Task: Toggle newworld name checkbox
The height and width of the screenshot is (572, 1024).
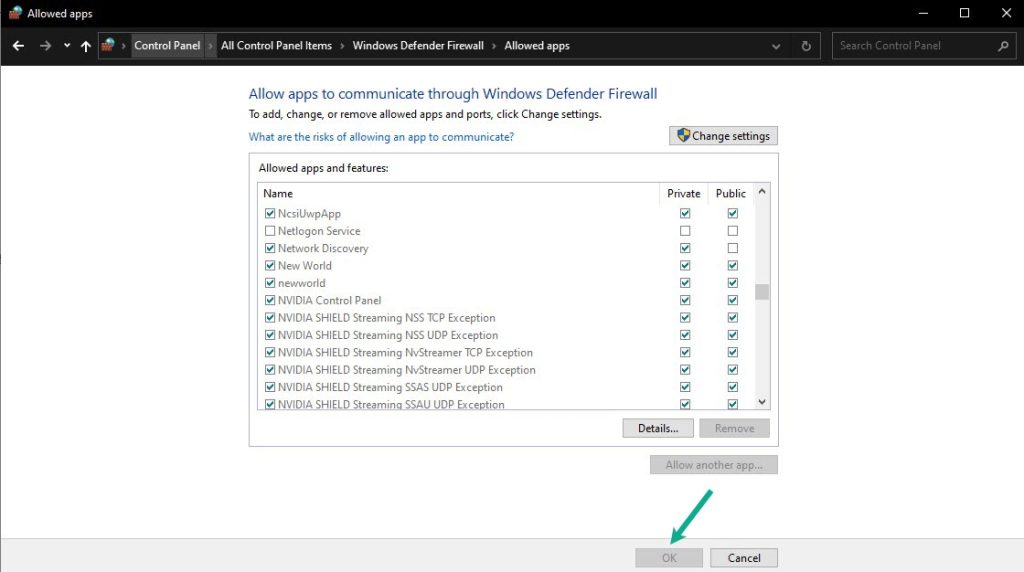Action: [x=270, y=283]
